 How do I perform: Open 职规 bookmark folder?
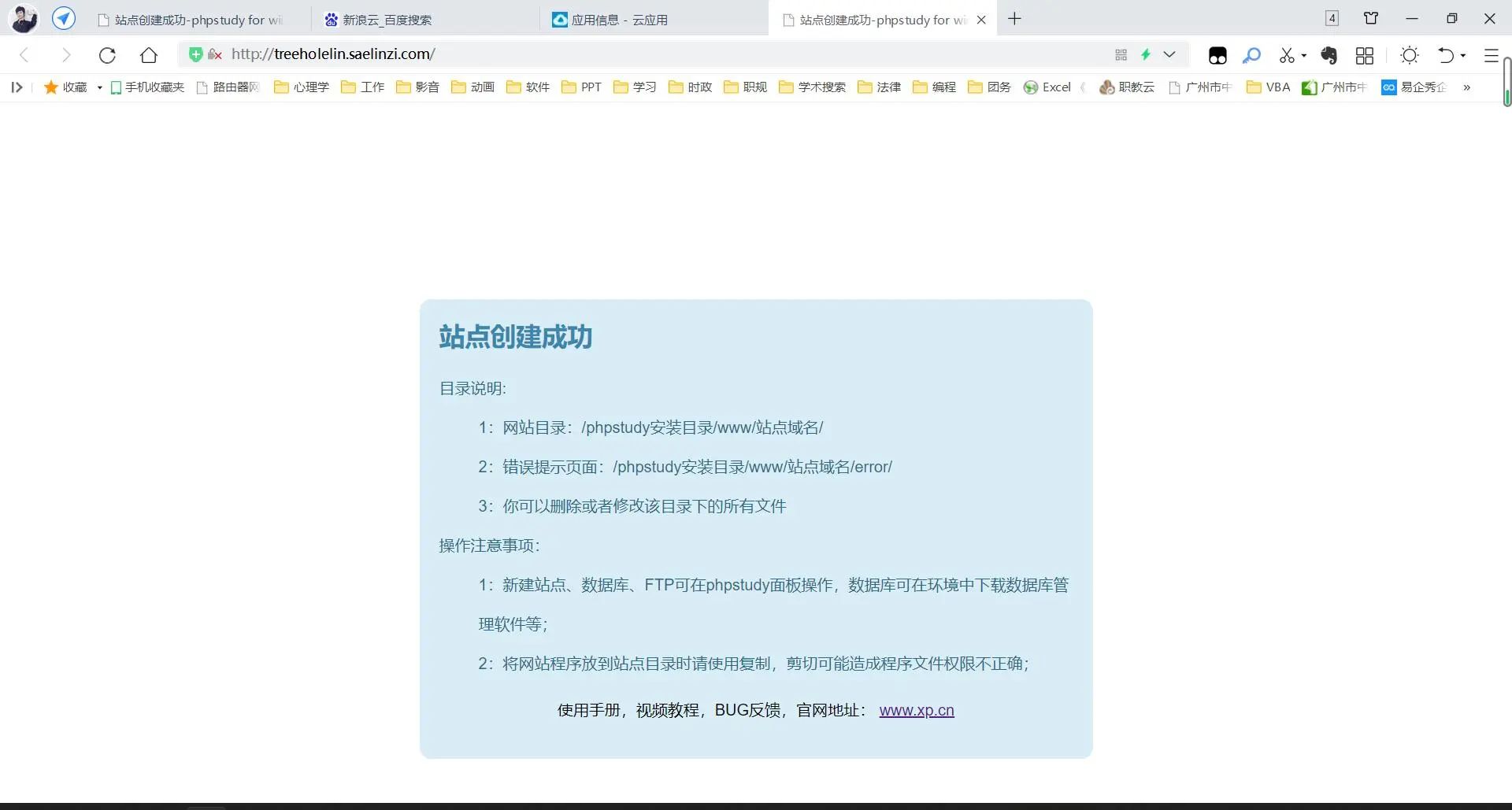coord(746,87)
